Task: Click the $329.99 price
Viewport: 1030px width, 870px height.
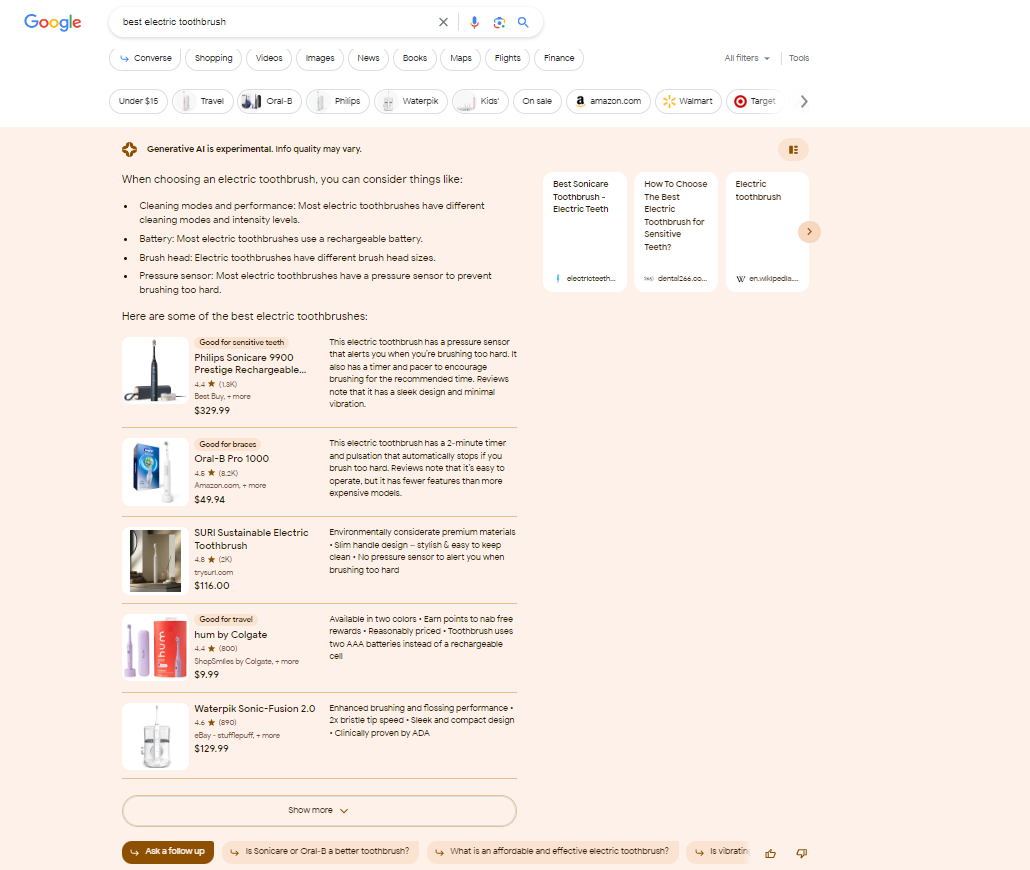Action: pos(212,411)
